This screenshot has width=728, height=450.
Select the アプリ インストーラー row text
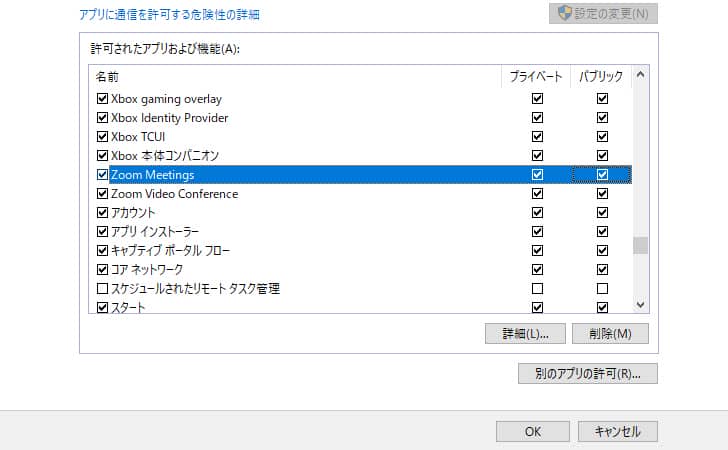pos(155,232)
